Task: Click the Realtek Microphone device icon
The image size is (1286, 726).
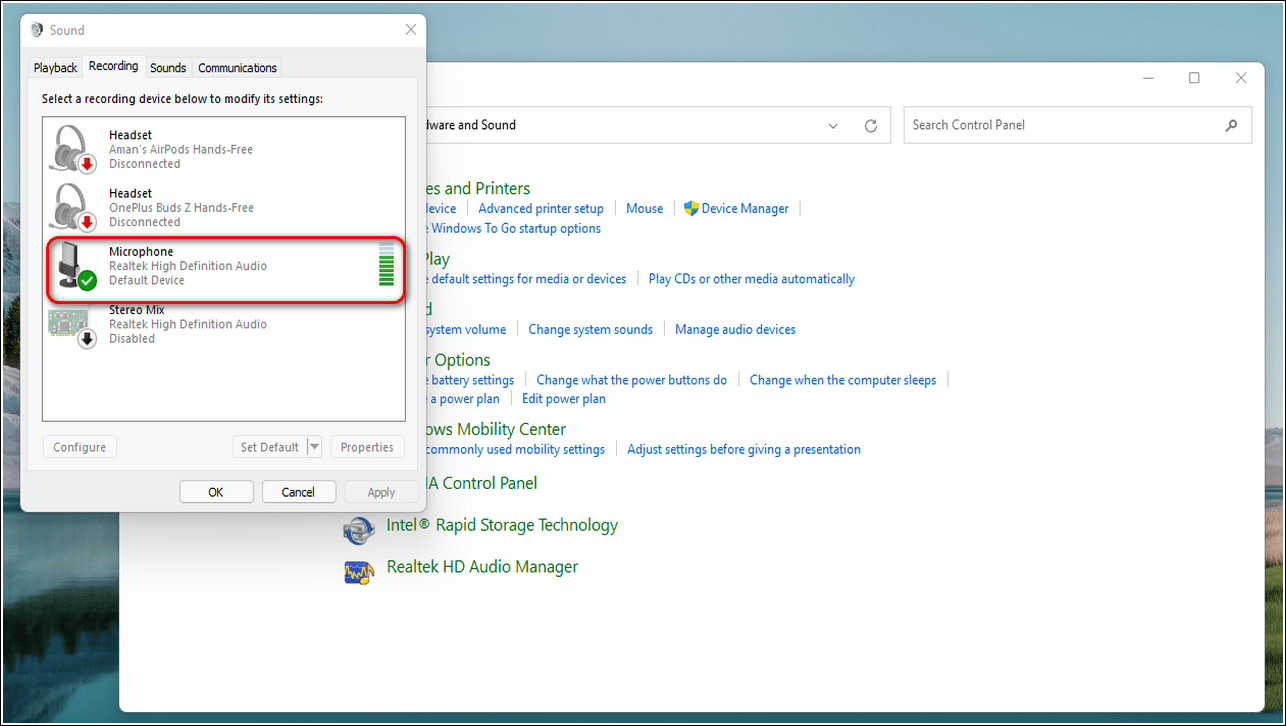Action: pyautogui.click(x=73, y=266)
